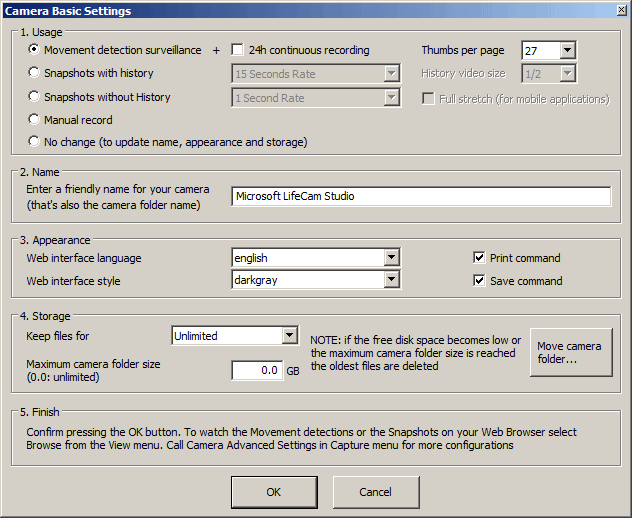The height and width of the screenshot is (518, 632).
Task: Choose Snapshots without History radio button
Action: point(35,97)
